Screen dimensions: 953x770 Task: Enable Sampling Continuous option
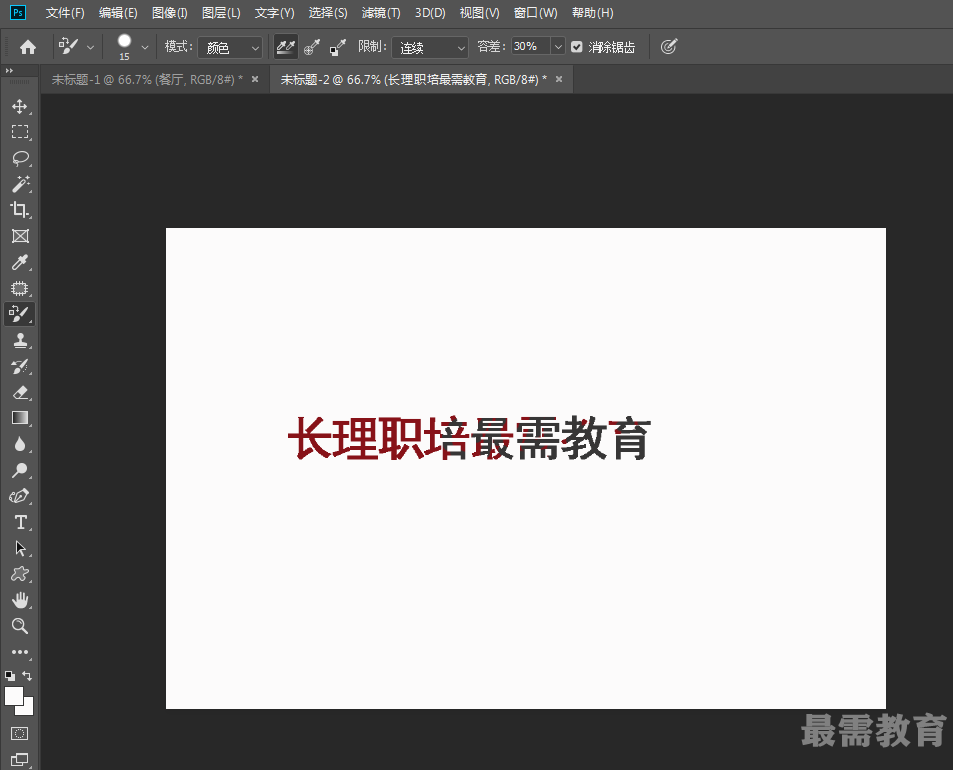[286, 47]
